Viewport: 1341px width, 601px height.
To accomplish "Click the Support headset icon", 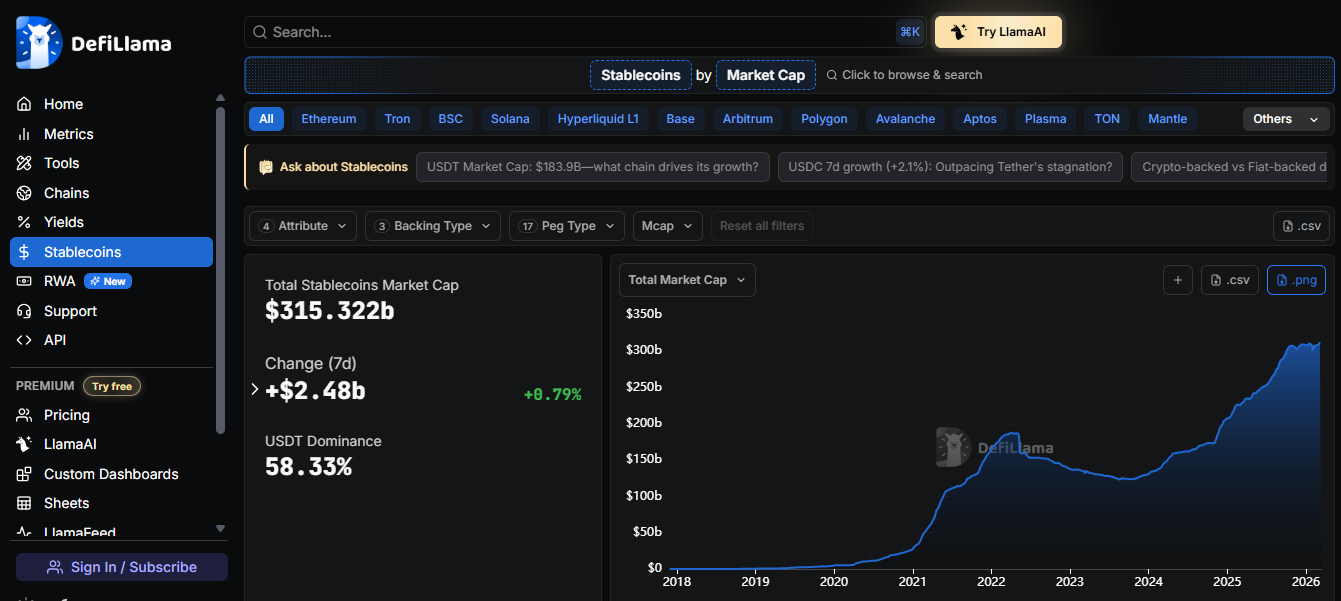I will (x=24, y=311).
